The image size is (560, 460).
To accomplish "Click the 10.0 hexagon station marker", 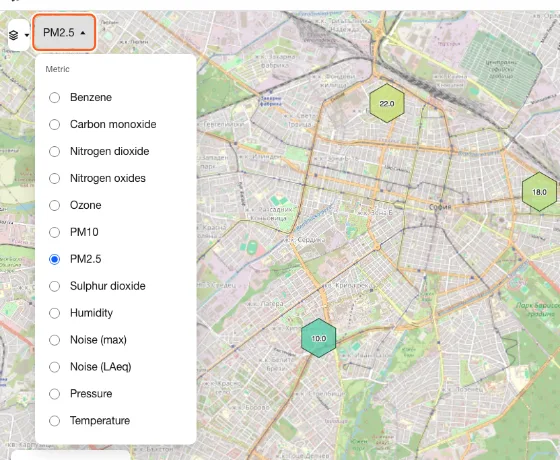I will 319,338.
